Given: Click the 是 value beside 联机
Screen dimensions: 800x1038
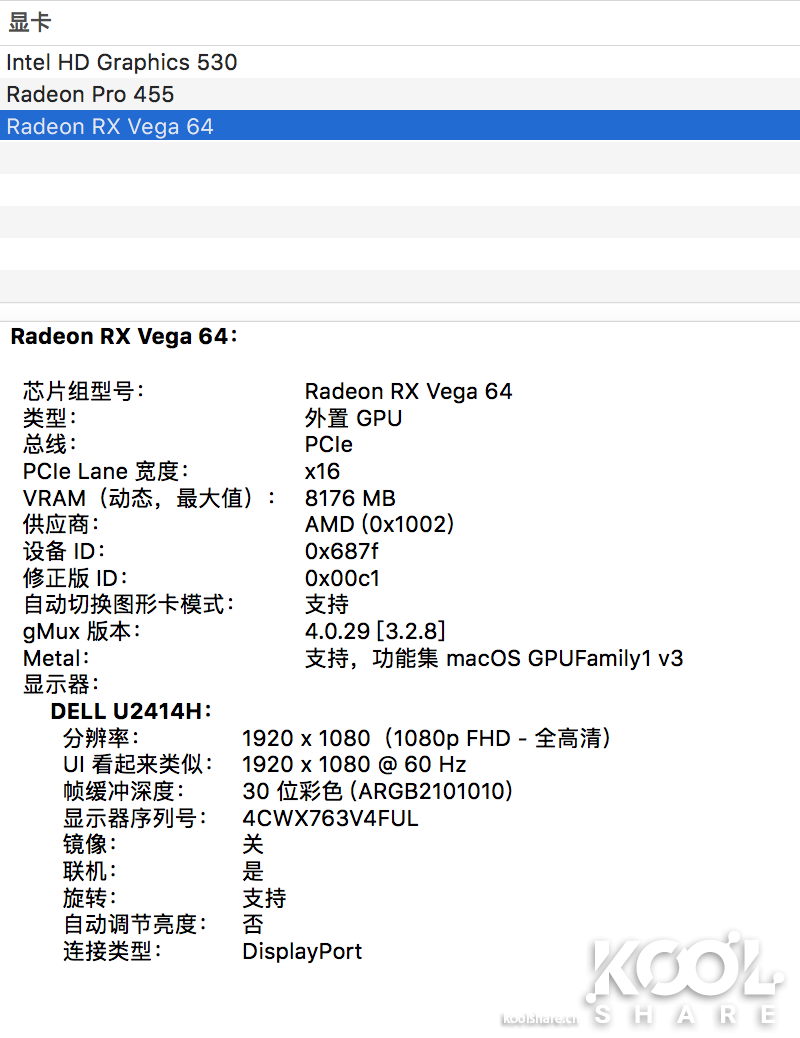Looking at the screenshot, I should coord(253,871).
